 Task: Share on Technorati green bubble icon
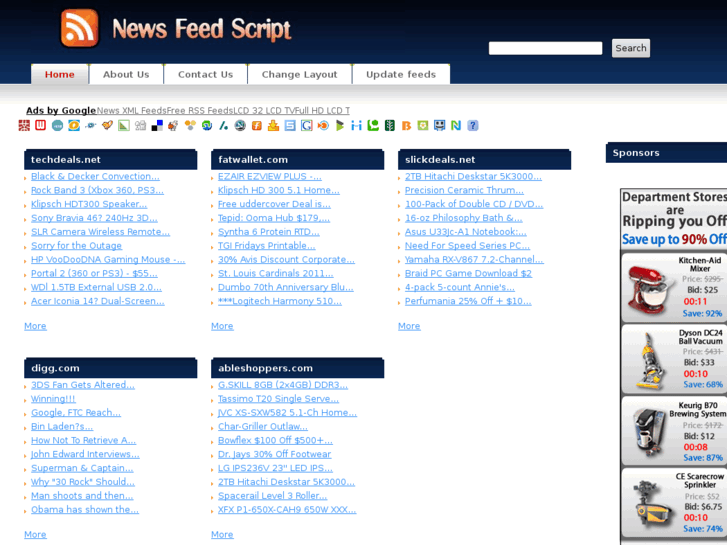pos(373,125)
